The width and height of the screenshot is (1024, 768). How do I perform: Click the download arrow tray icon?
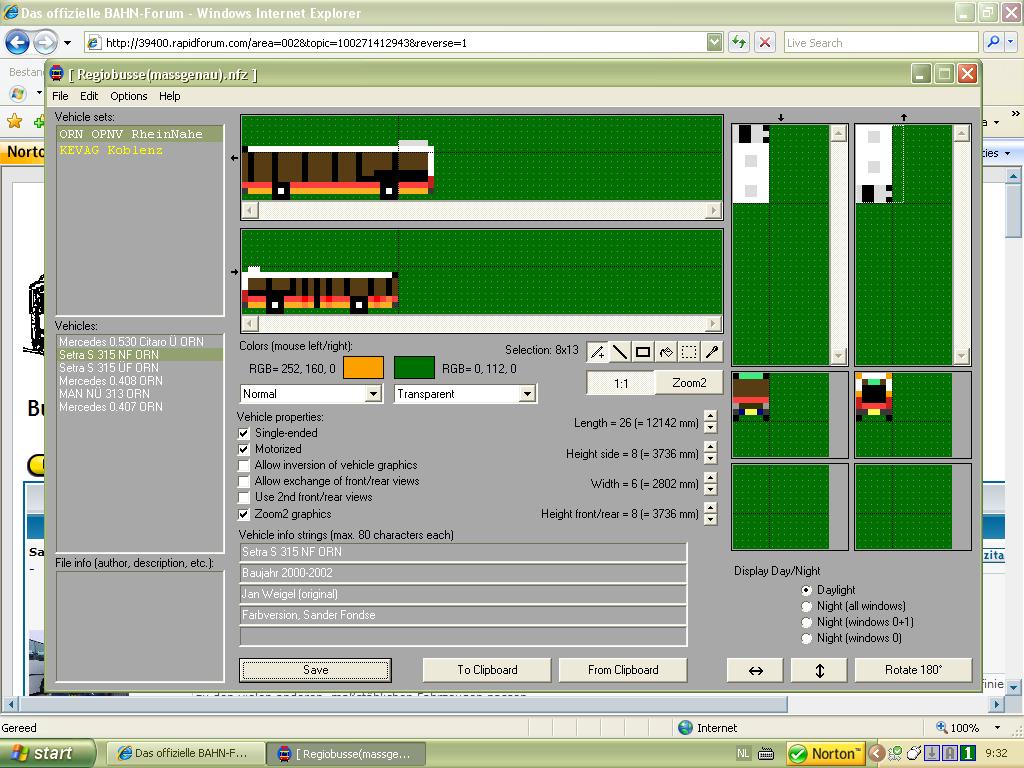932,754
